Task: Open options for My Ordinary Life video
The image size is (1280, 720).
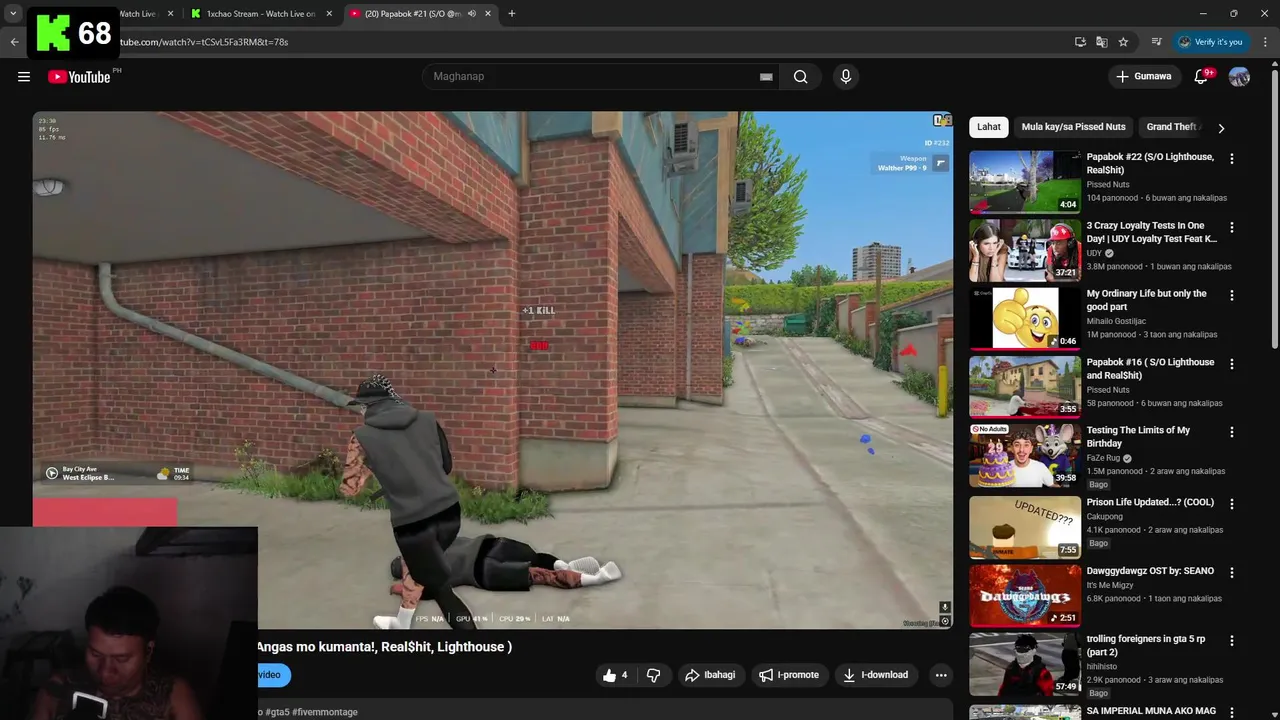Action: point(1232,296)
